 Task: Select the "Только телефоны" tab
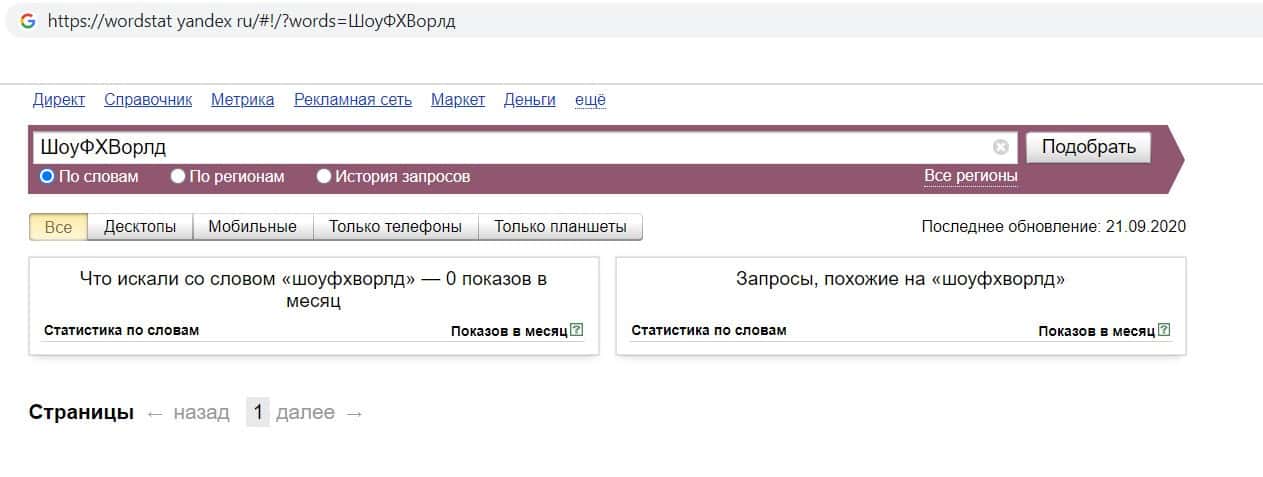(x=395, y=227)
